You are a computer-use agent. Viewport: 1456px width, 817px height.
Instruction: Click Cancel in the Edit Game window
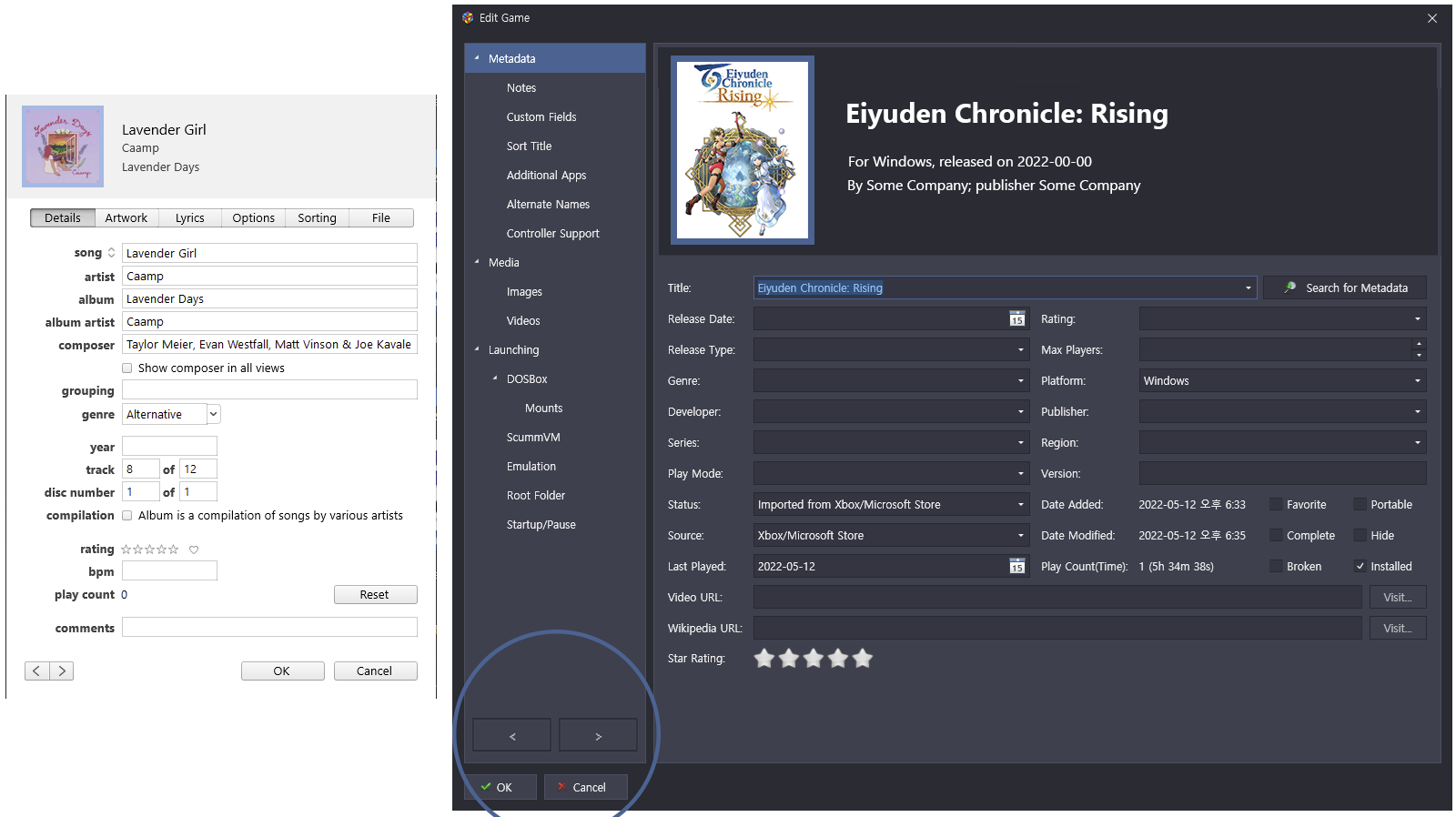click(586, 787)
